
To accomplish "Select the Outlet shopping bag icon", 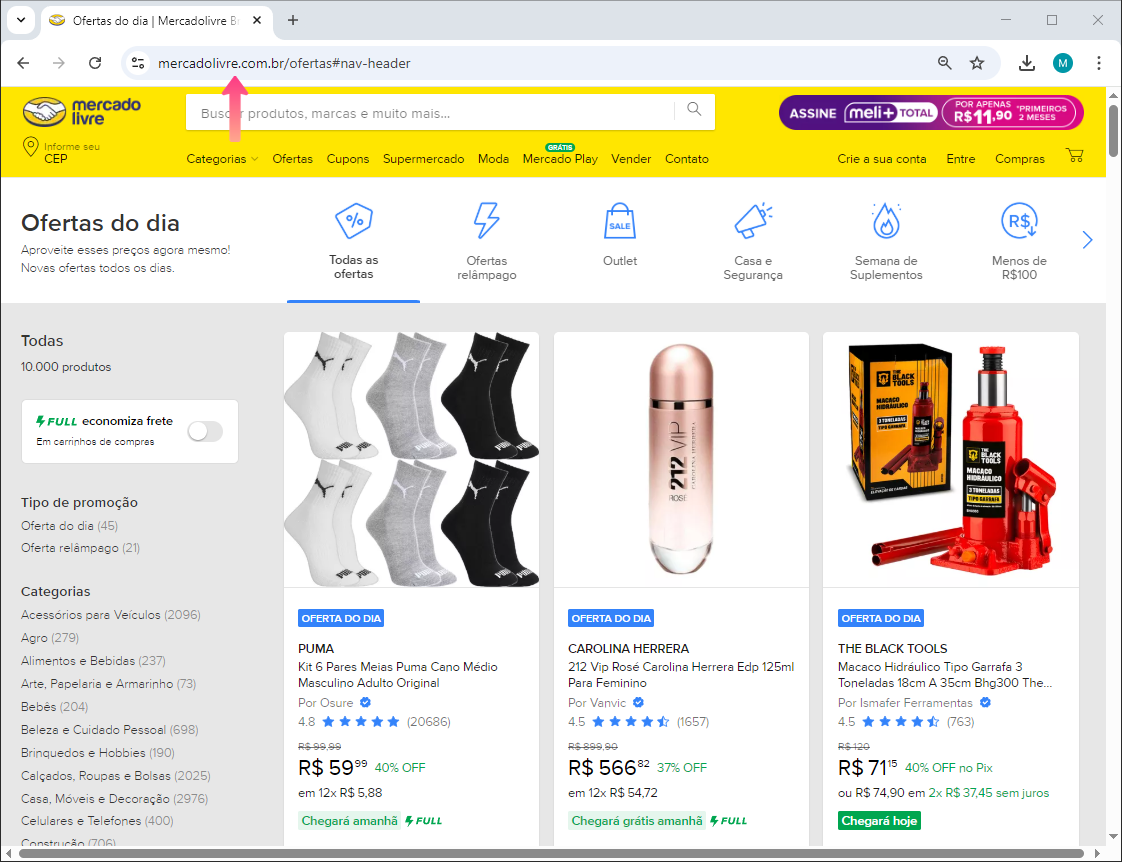I will pyautogui.click(x=619, y=221).
